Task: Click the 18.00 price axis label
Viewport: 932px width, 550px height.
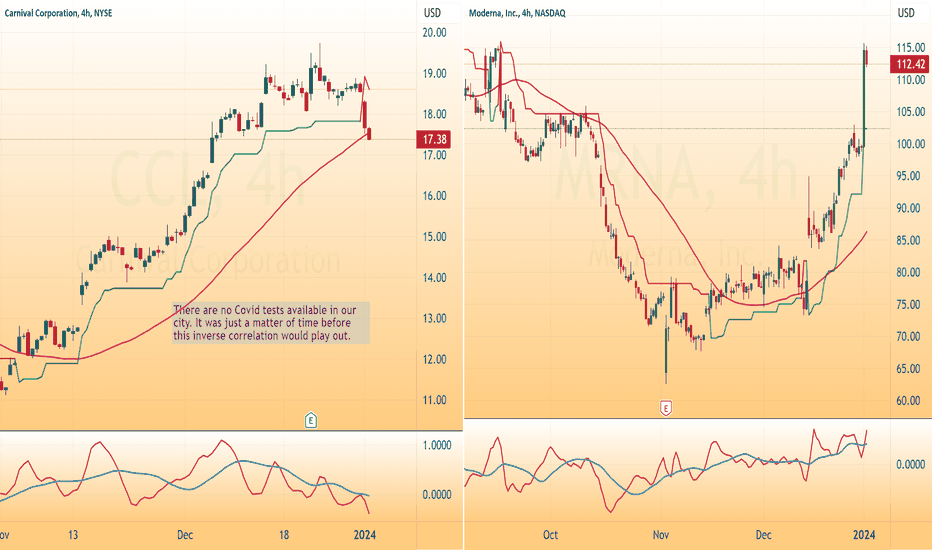Action: click(434, 114)
